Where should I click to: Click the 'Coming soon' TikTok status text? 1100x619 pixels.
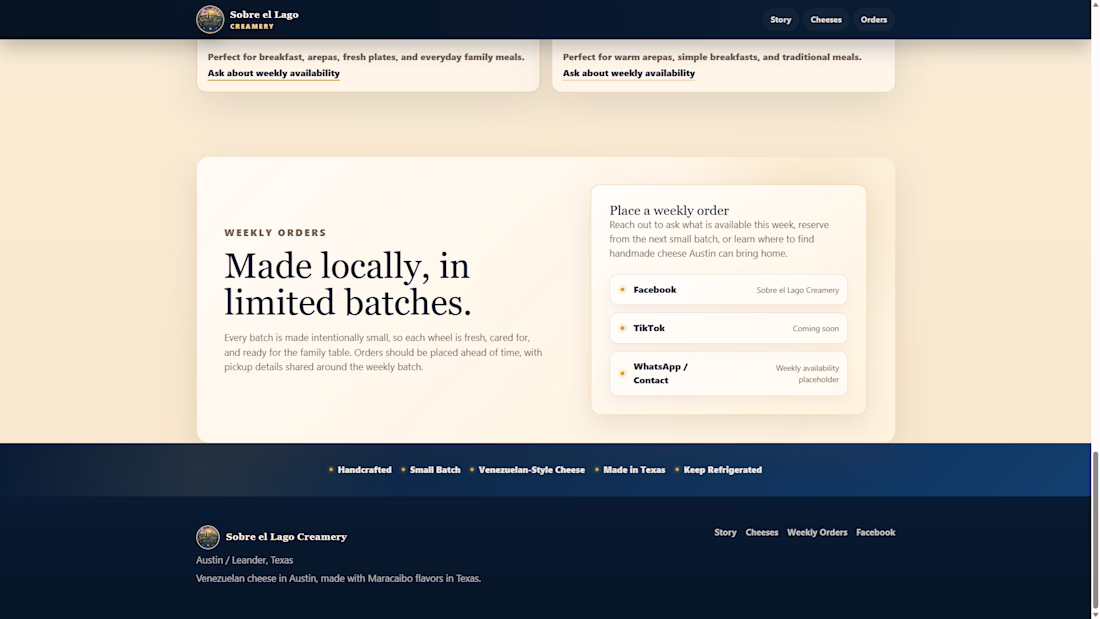(815, 328)
